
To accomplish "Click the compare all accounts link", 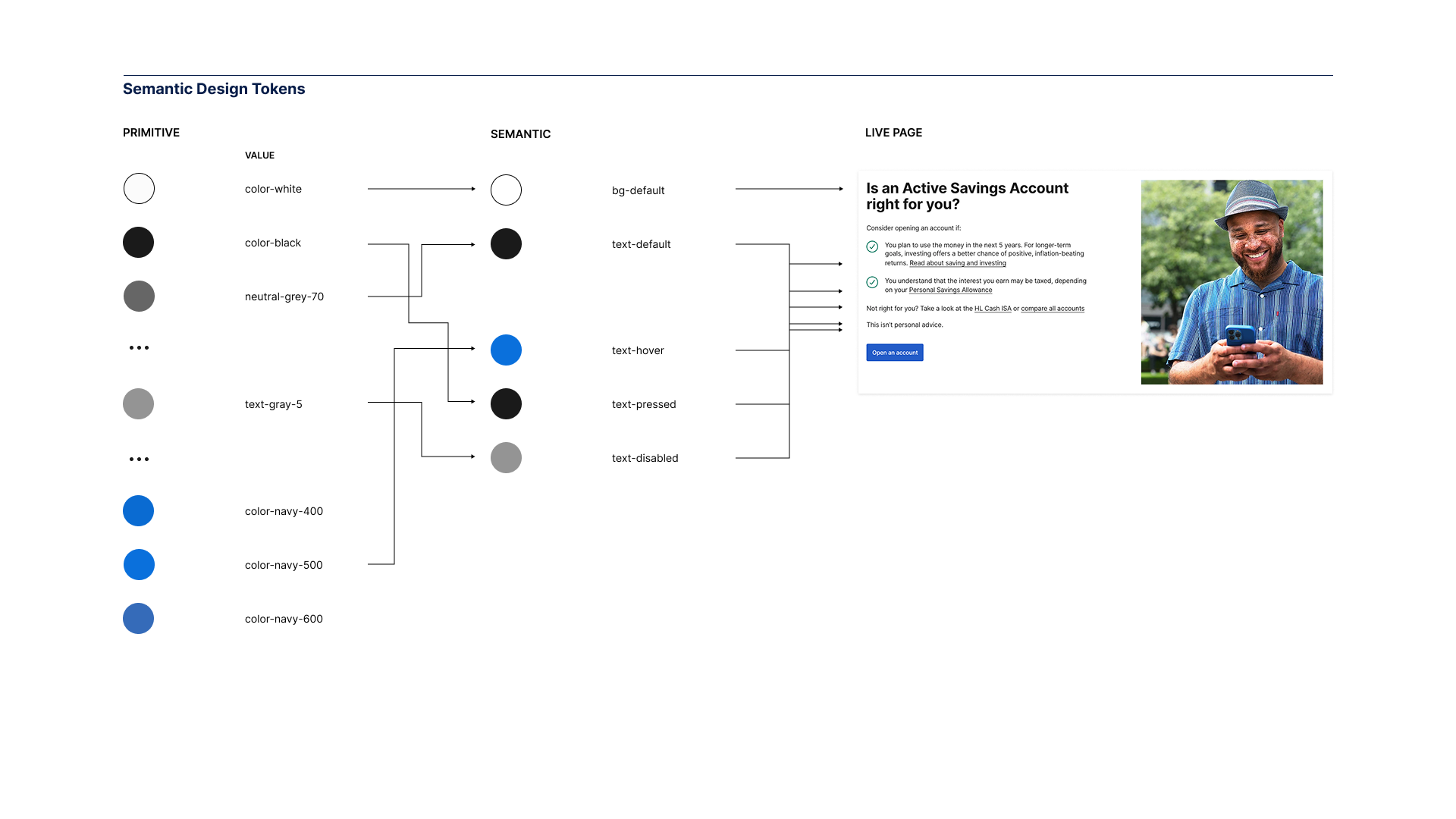I will [x=1053, y=308].
